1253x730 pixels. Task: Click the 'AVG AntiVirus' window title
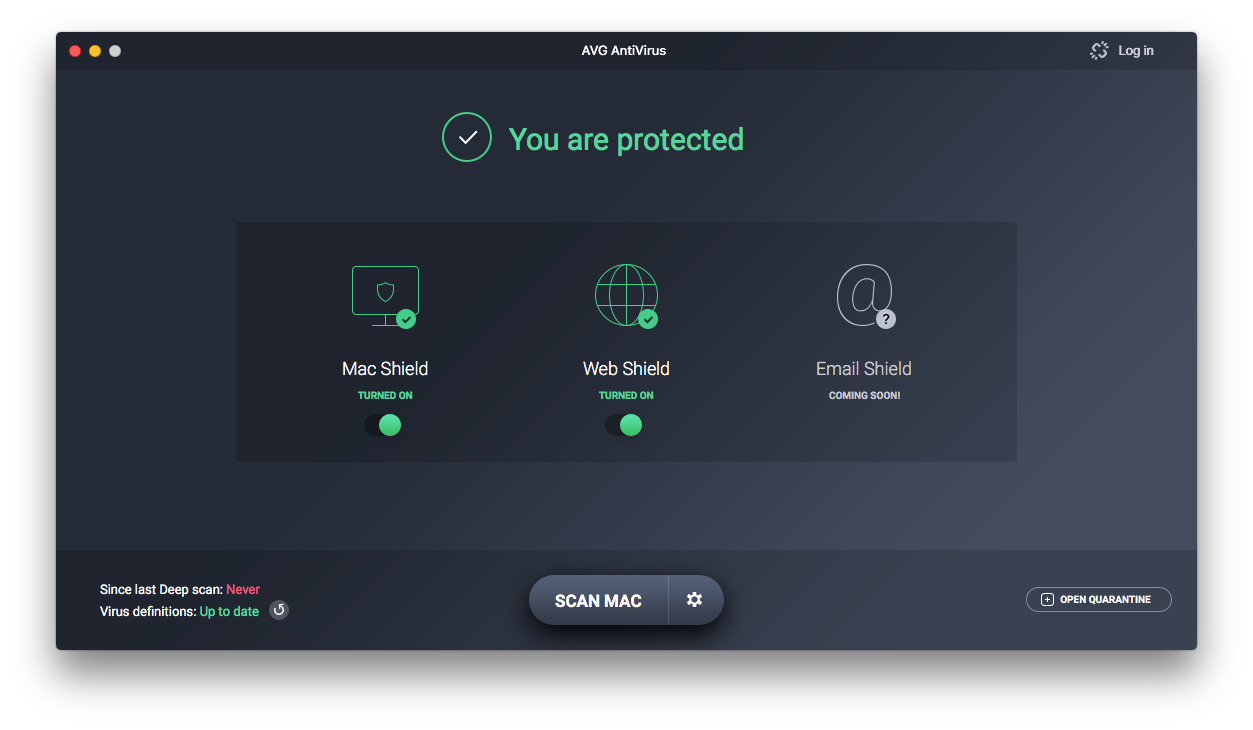click(x=624, y=51)
